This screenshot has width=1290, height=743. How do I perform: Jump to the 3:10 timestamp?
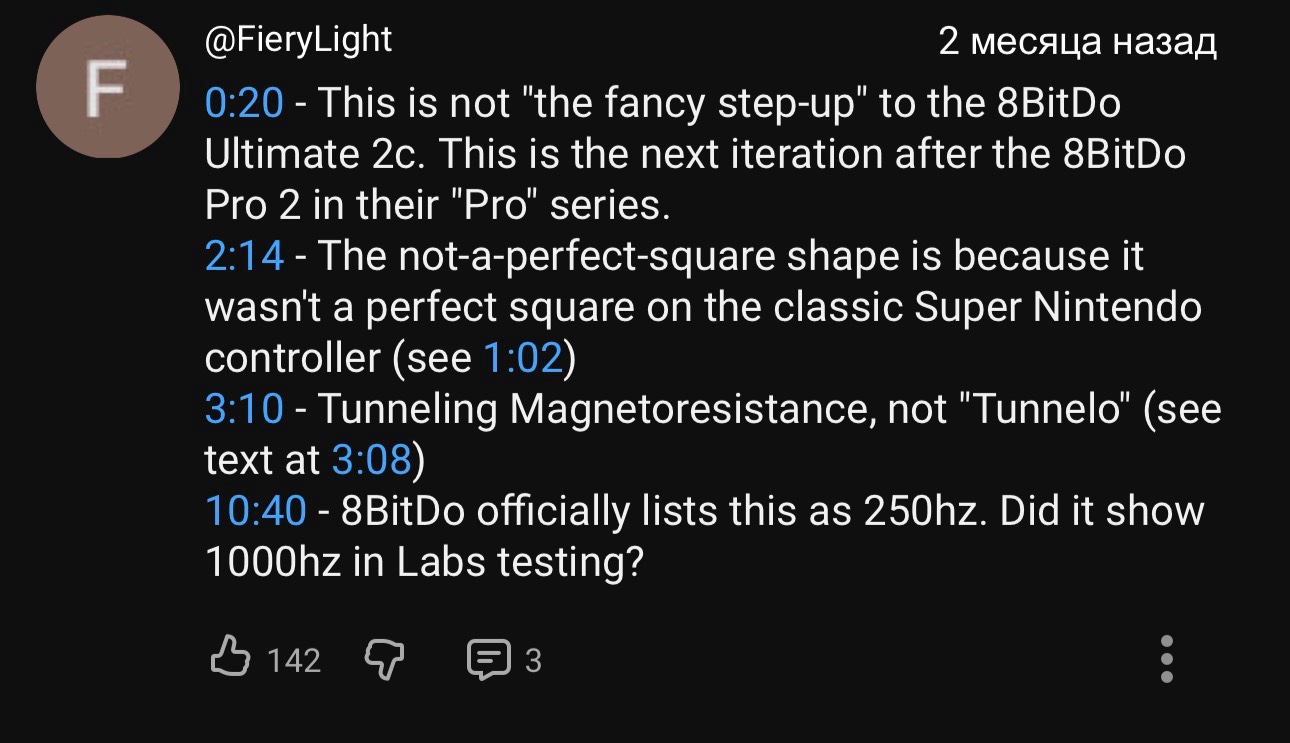pyautogui.click(x=244, y=409)
